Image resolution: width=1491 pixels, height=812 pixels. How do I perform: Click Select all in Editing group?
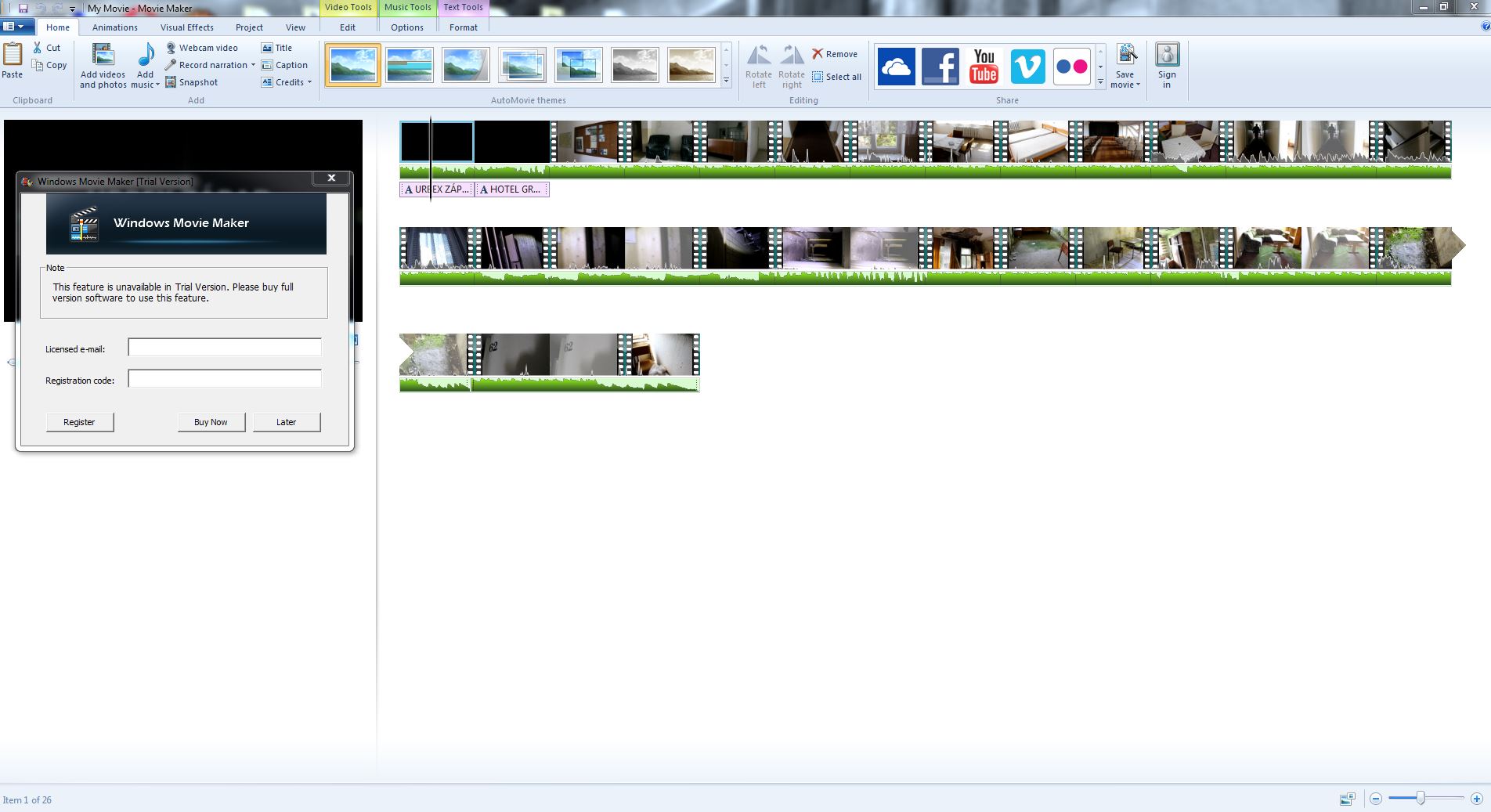836,77
